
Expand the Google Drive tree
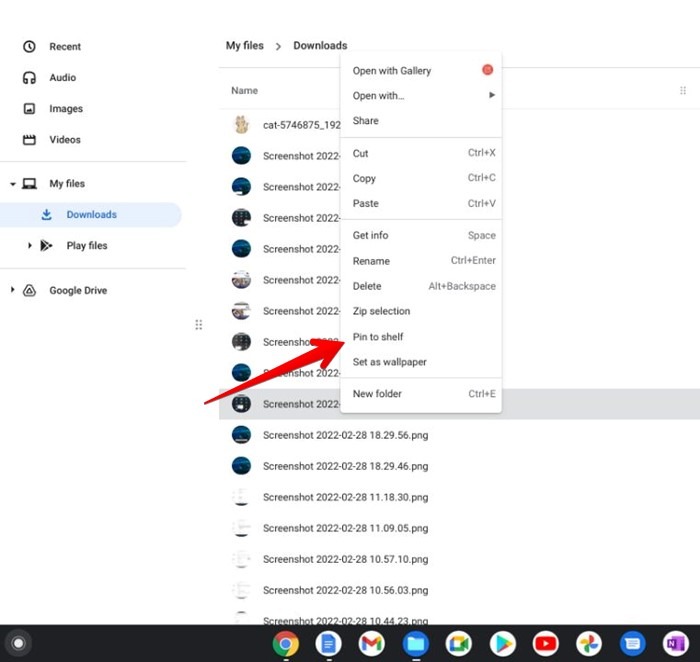(13, 291)
